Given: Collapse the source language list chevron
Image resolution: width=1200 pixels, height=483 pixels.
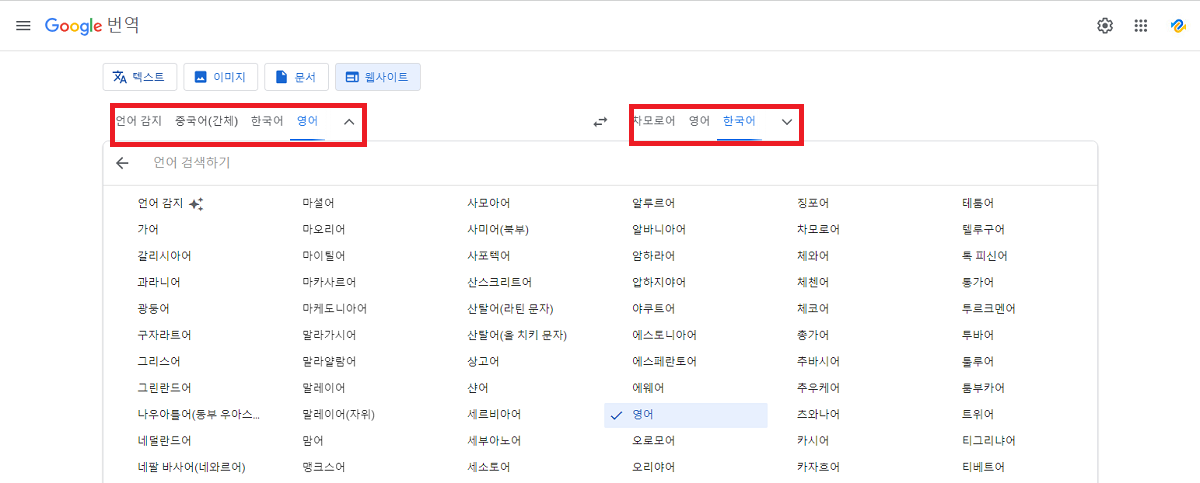Looking at the screenshot, I should point(349,122).
